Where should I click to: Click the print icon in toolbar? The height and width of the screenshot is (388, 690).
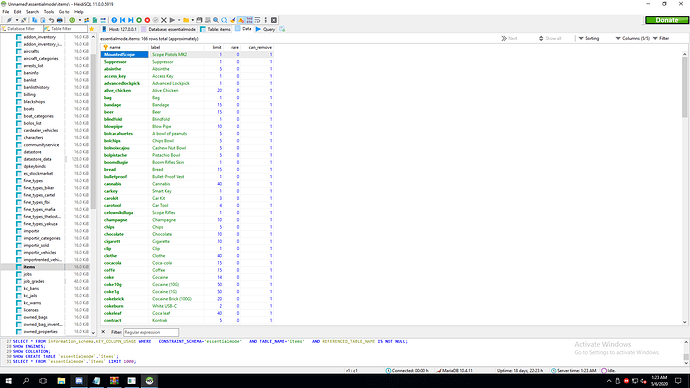click(59, 20)
